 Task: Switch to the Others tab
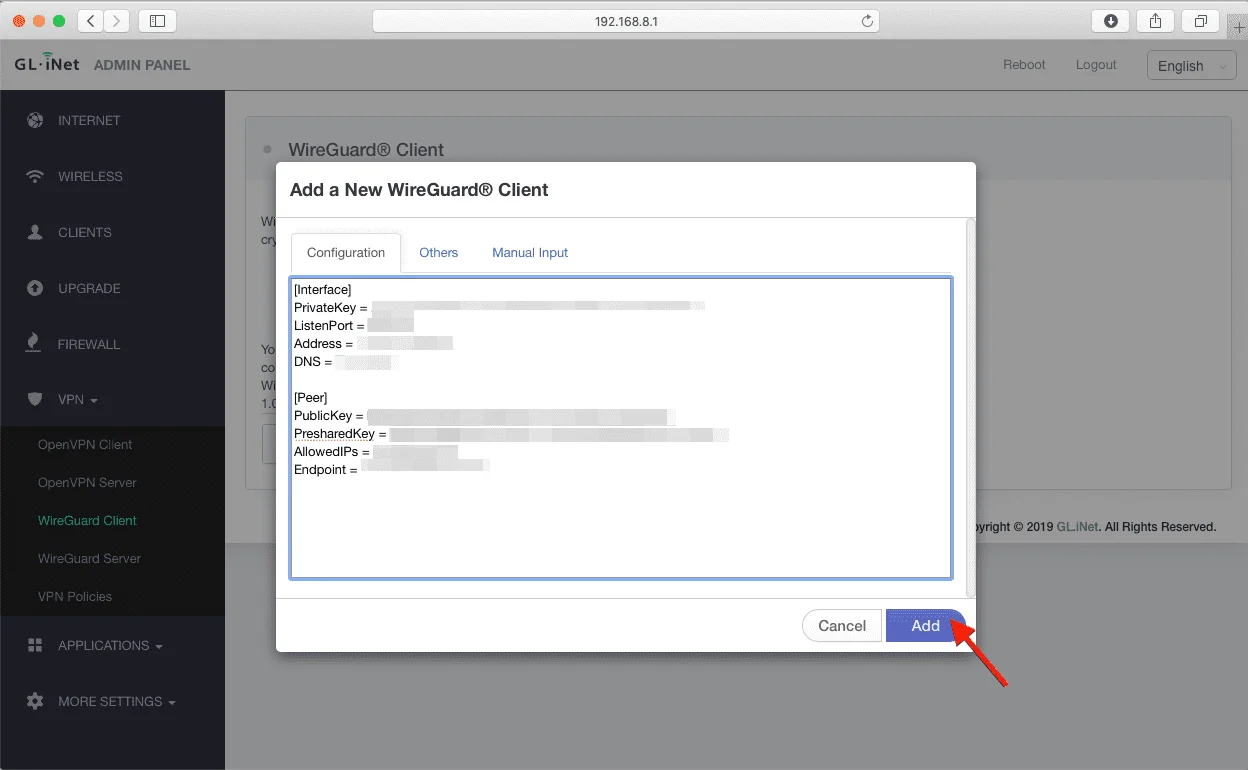pyautogui.click(x=438, y=253)
